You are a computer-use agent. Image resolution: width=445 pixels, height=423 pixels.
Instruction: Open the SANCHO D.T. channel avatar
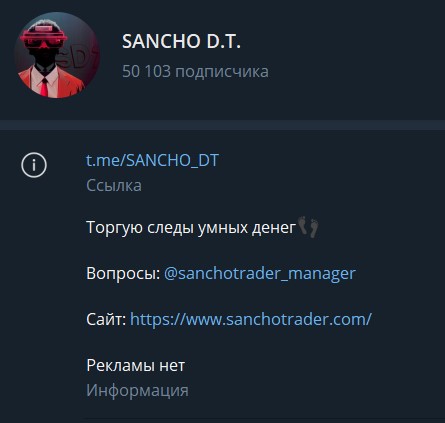[57, 55]
